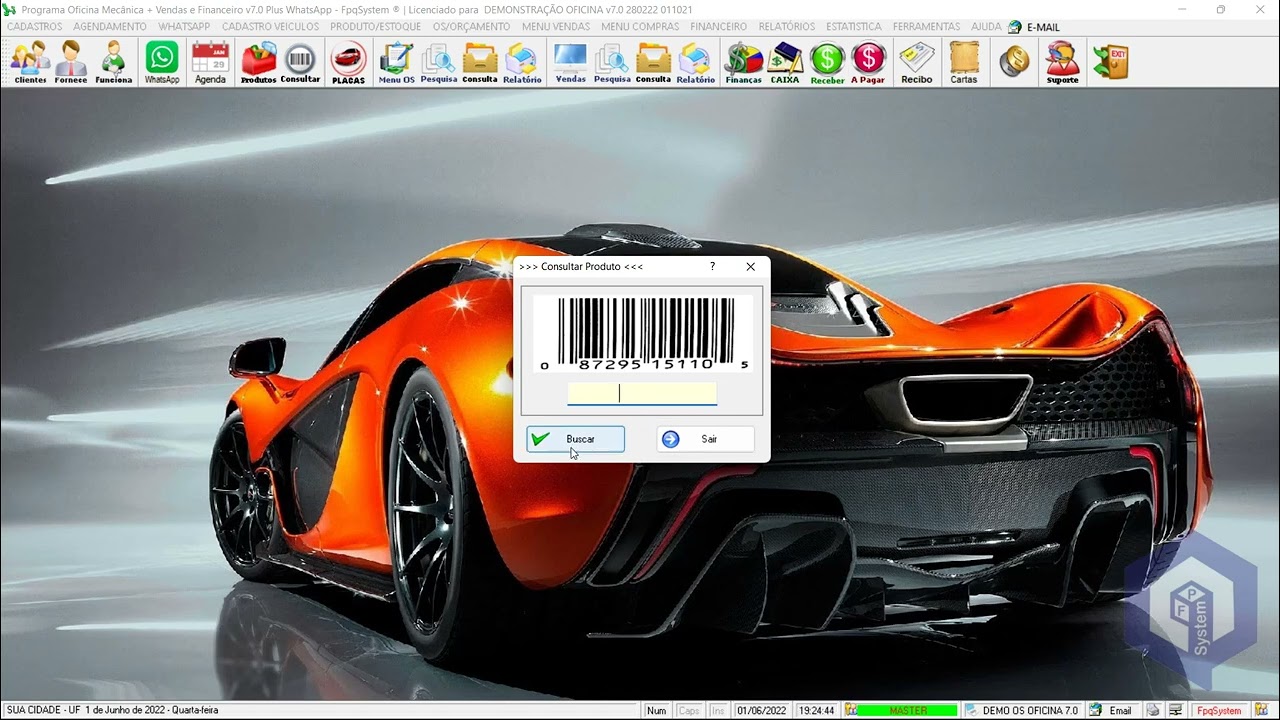The height and width of the screenshot is (720, 1280).
Task: Close the Consultar Produto dialog
Action: [x=750, y=267]
